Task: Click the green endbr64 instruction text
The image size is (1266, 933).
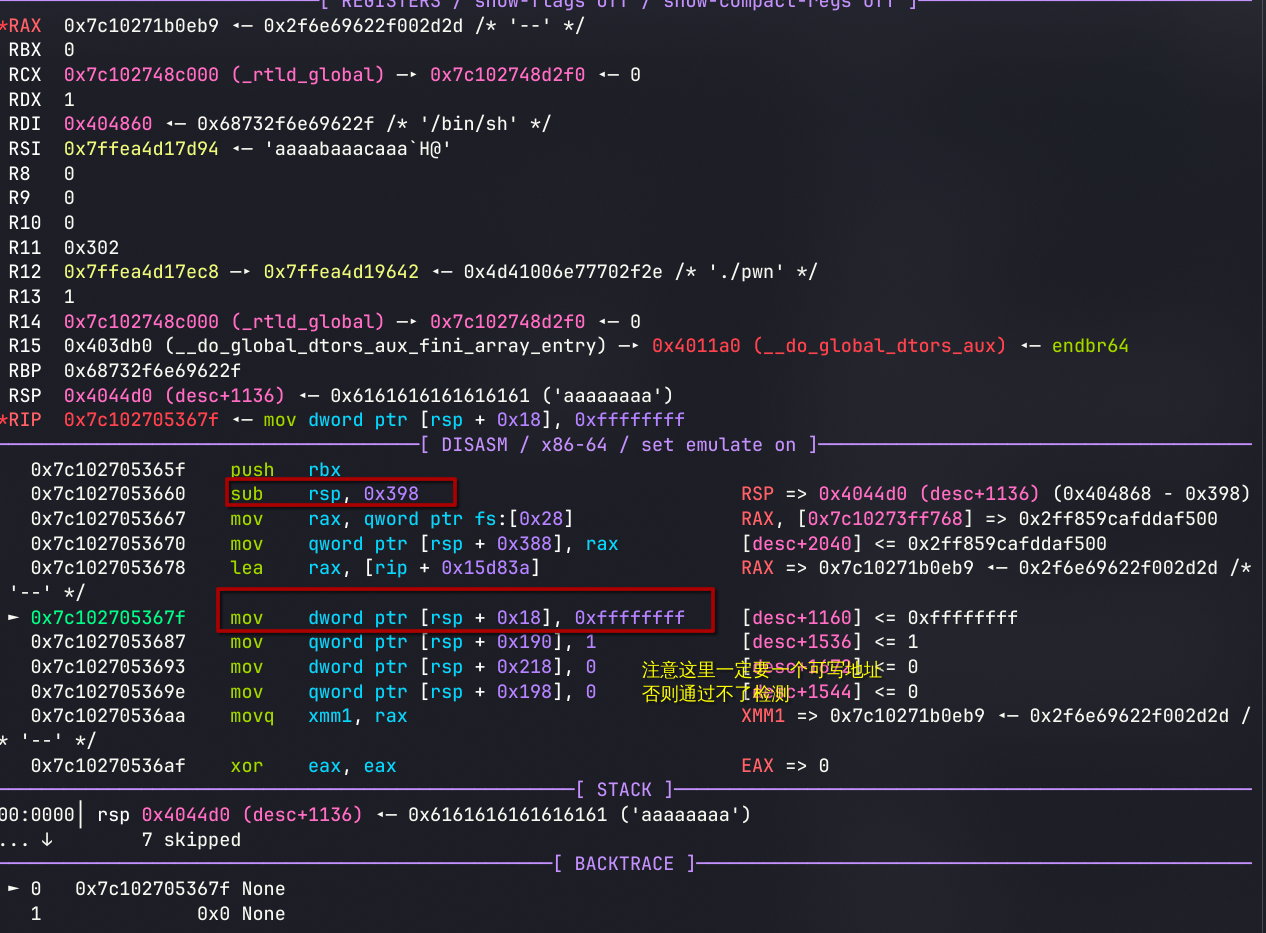Action: tap(1090, 346)
